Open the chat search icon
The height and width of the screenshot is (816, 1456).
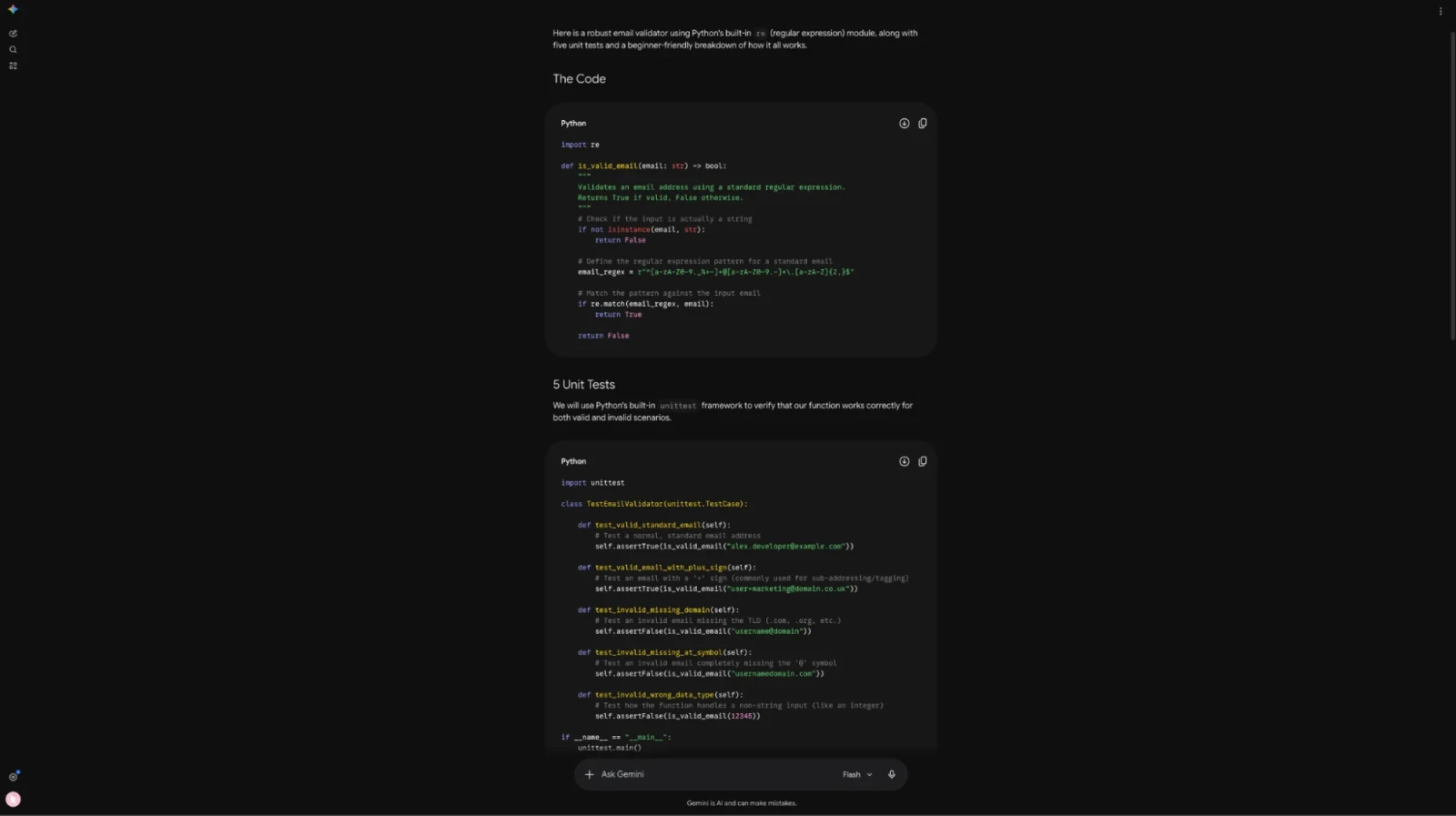(13, 50)
